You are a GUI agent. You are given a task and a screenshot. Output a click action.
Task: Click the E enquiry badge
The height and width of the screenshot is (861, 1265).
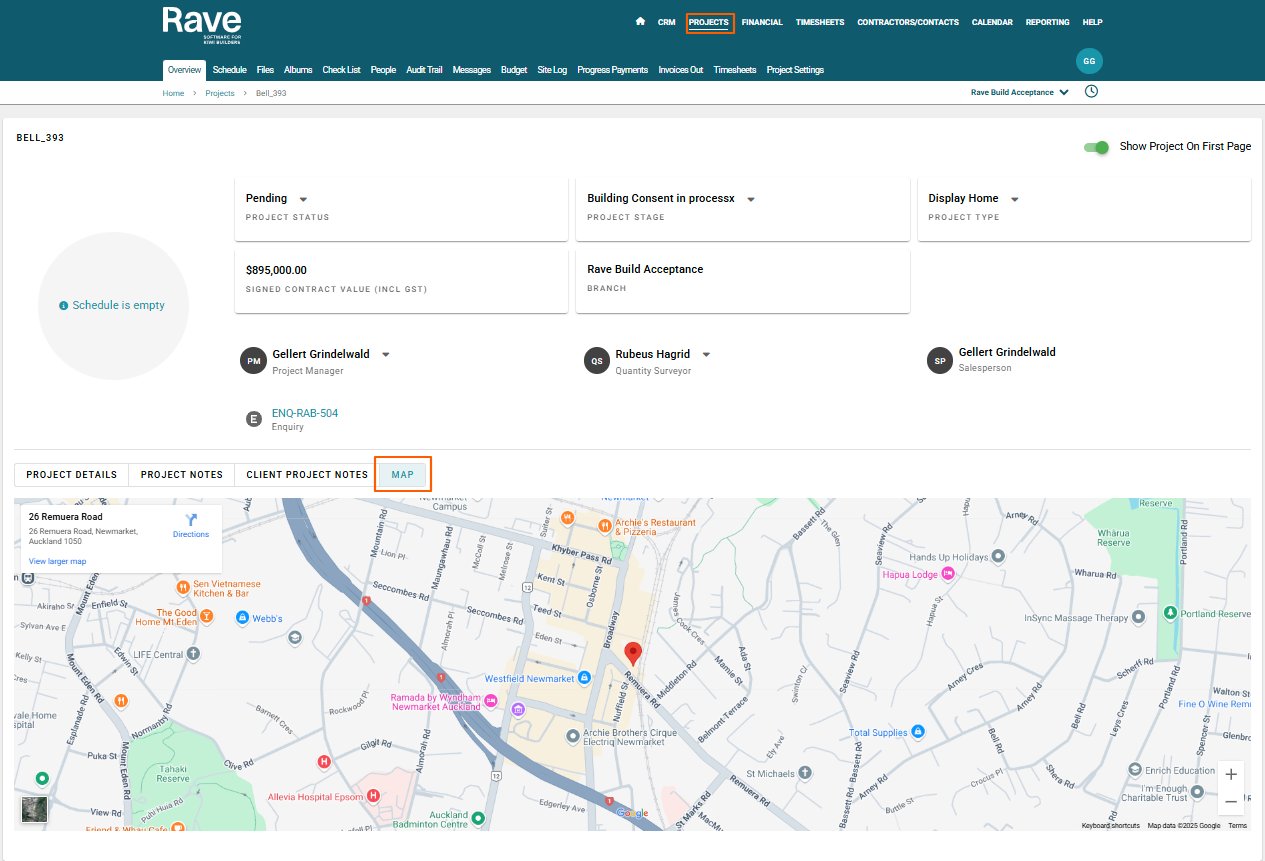click(254, 419)
